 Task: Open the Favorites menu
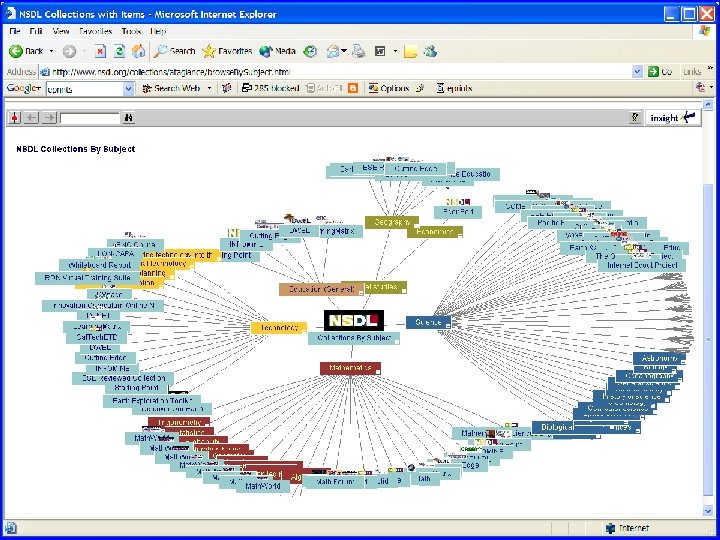pyautogui.click(x=96, y=31)
